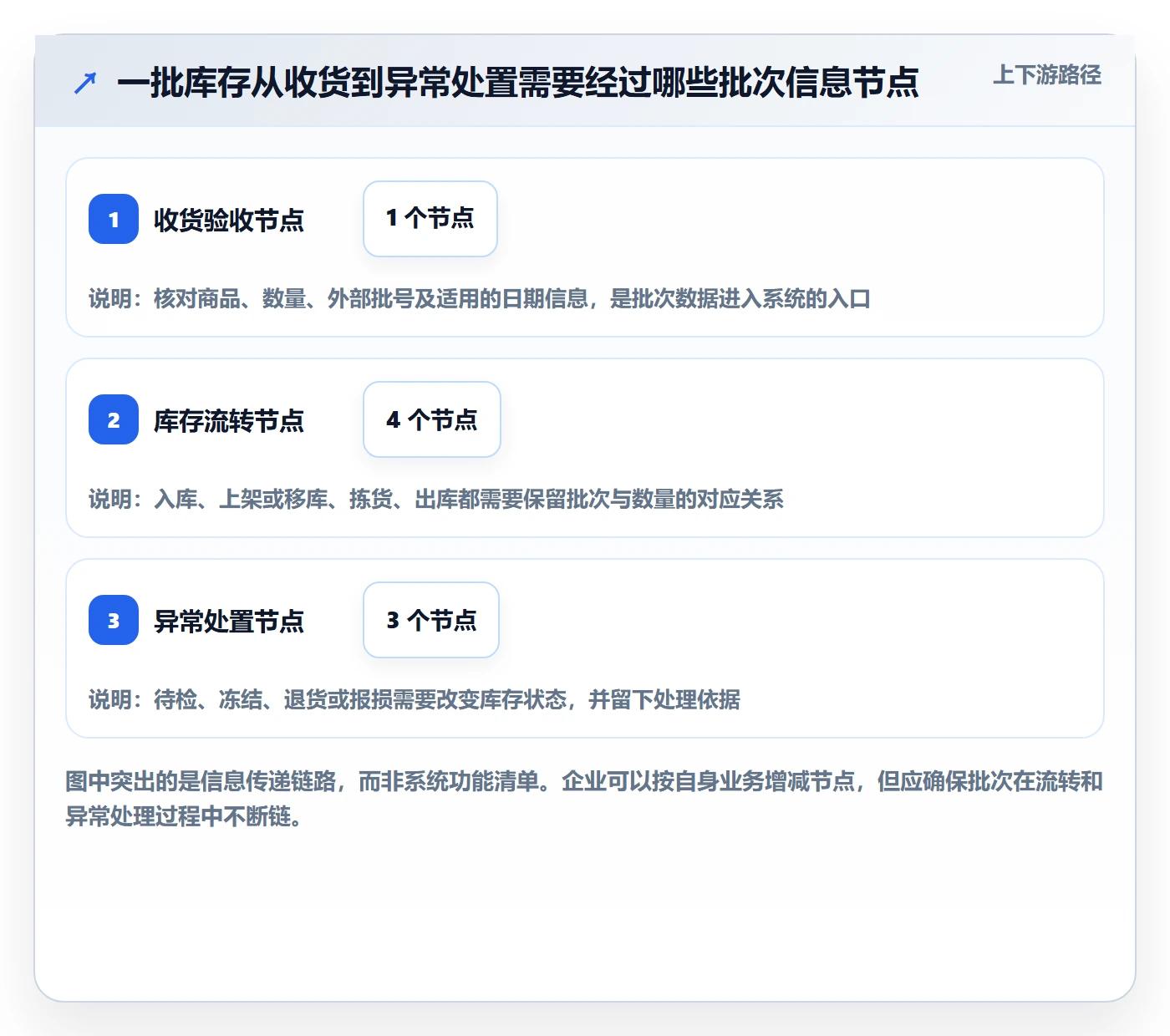This screenshot has height=1036, width=1170.
Task: Select the 收货验收节点 heading
Action: [229, 220]
